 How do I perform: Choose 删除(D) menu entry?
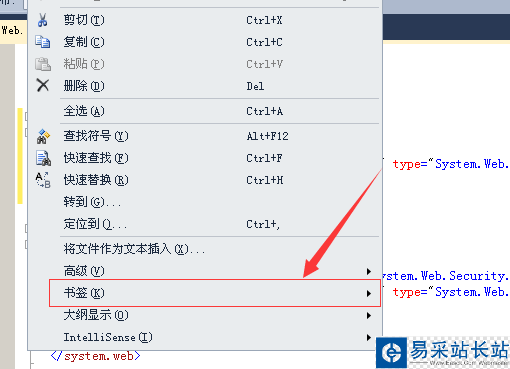click(205, 86)
